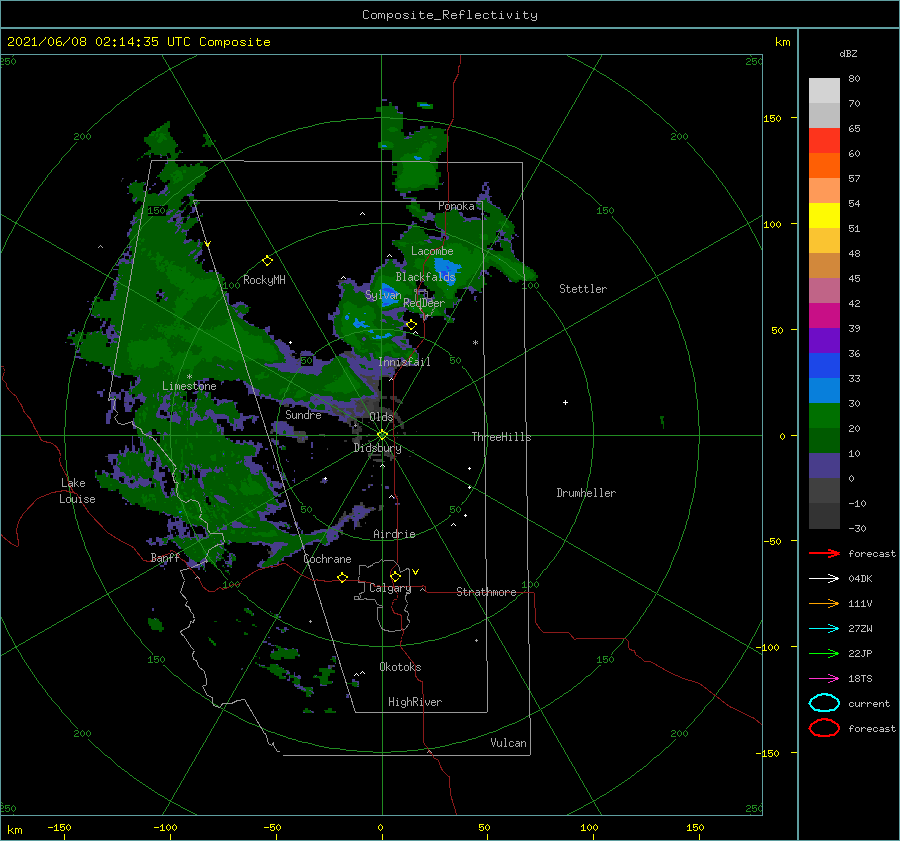
Task: Click the Sylvan town label
Action: [x=383, y=295]
